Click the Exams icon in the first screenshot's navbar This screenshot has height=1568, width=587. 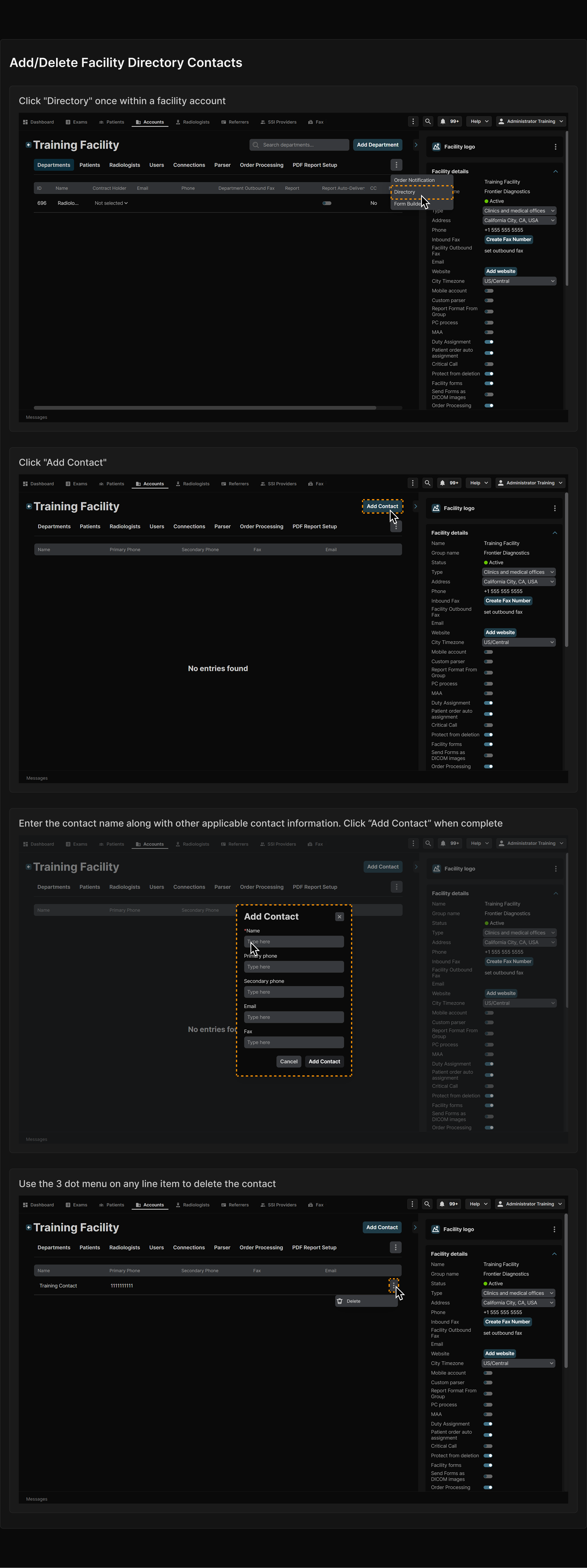tap(68, 122)
